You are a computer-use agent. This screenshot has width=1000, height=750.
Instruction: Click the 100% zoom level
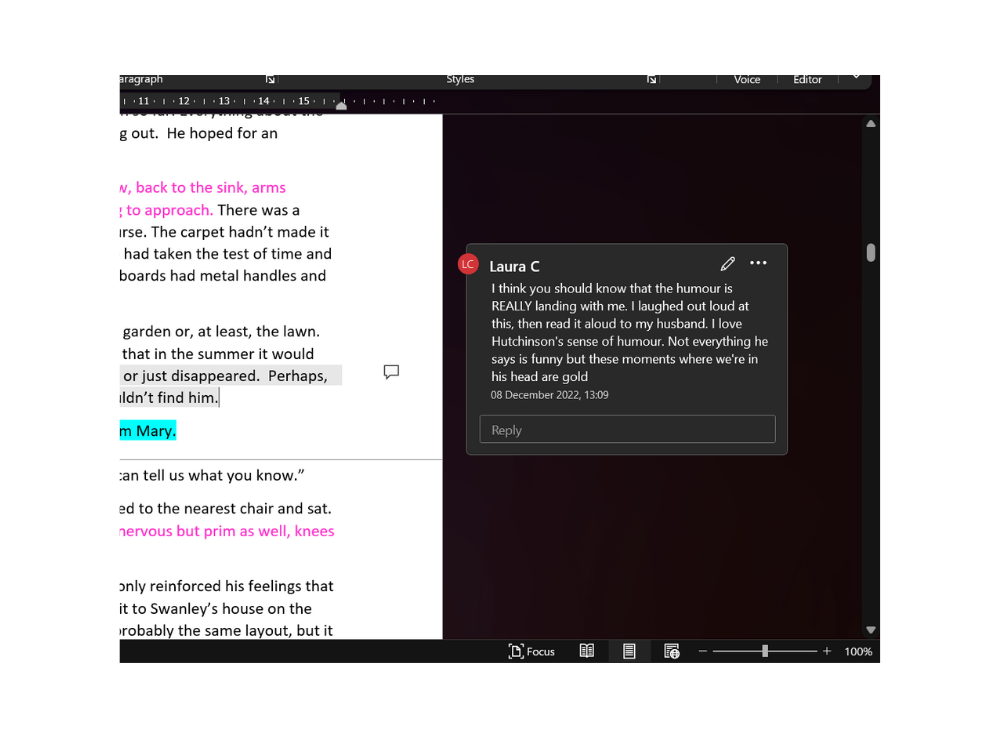(858, 651)
